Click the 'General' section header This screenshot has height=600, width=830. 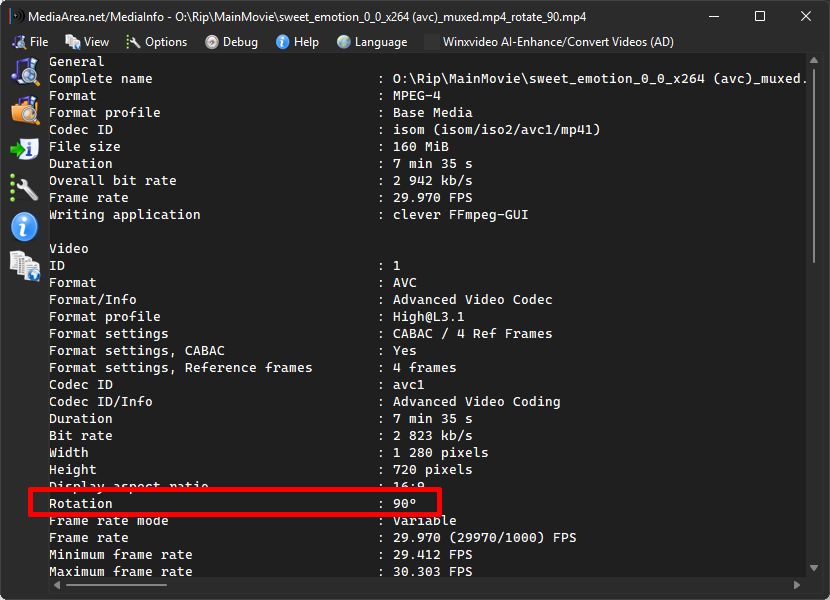[77, 61]
